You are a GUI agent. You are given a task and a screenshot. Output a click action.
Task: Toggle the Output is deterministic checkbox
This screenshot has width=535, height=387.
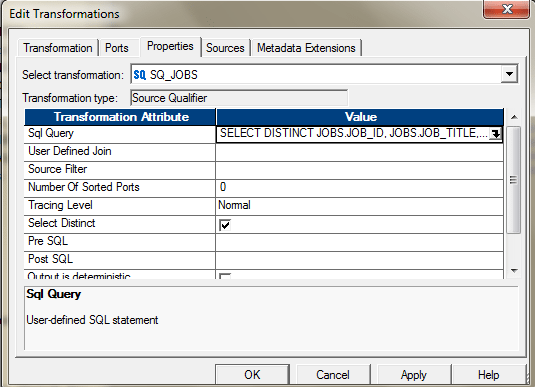[x=225, y=276]
